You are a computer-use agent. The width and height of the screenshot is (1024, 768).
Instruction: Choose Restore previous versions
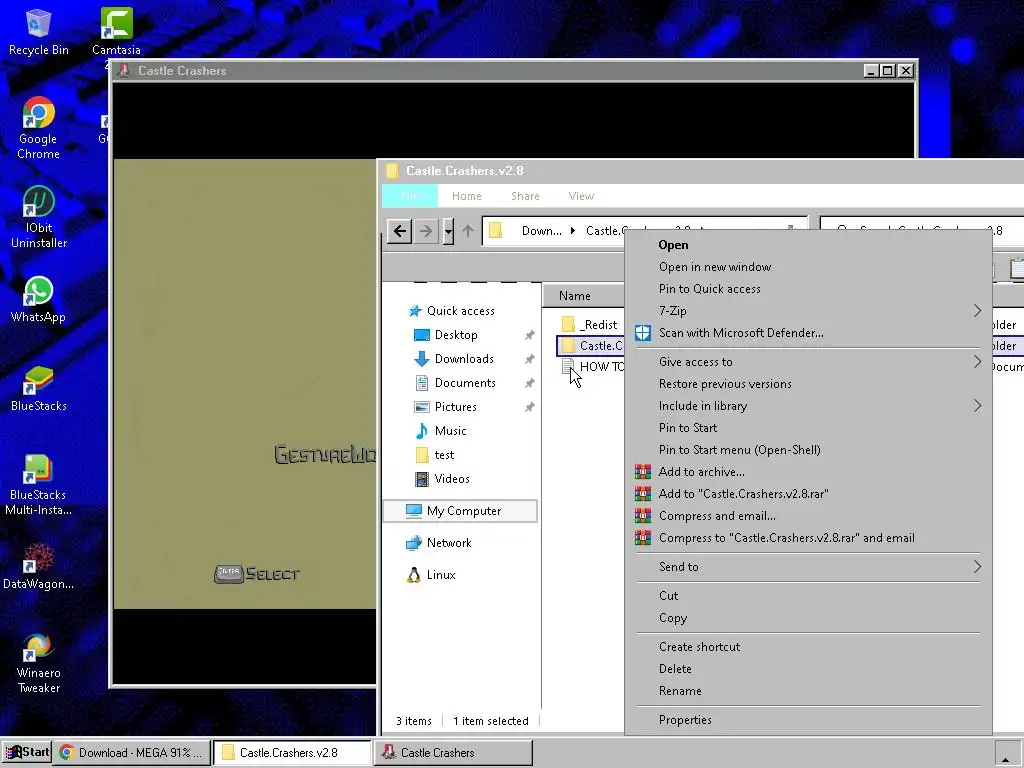tap(808, 384)
